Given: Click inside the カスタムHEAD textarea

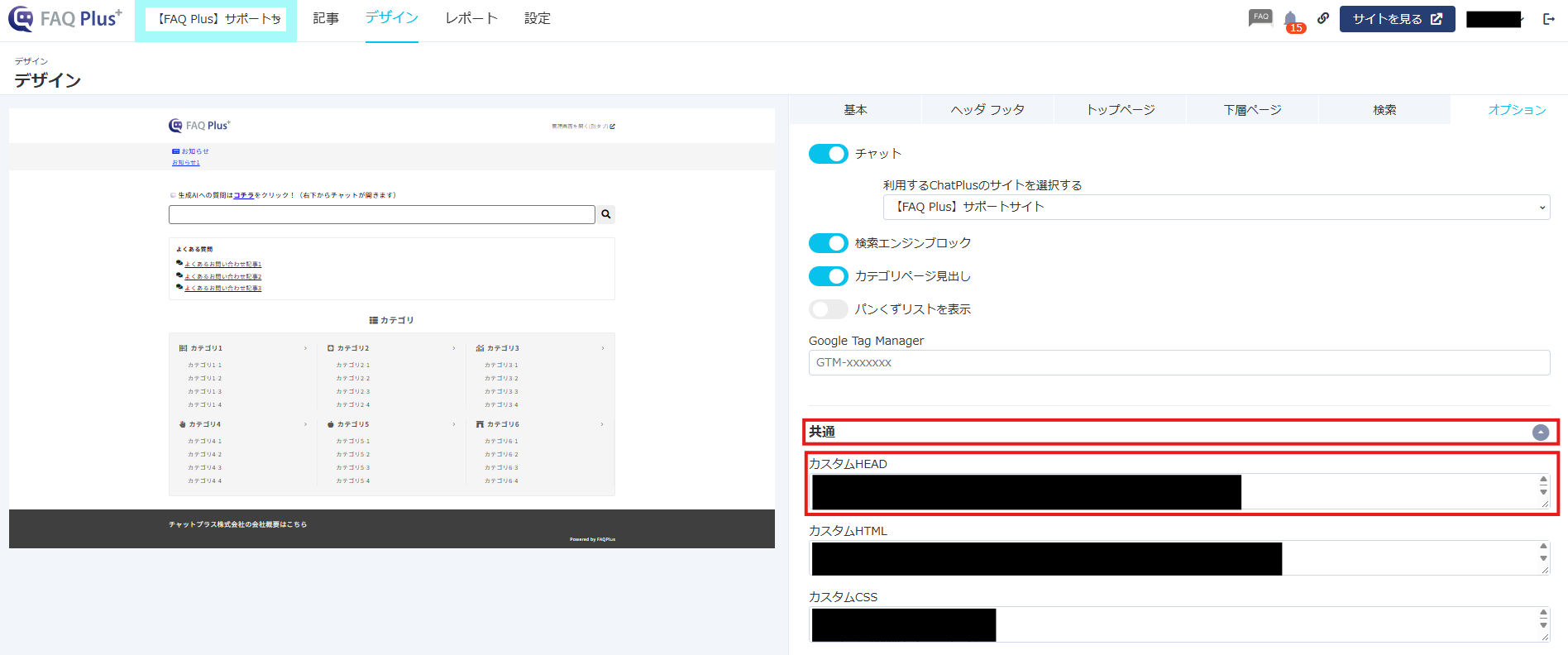Looking at the screenshot, I should click(1179, 491).
